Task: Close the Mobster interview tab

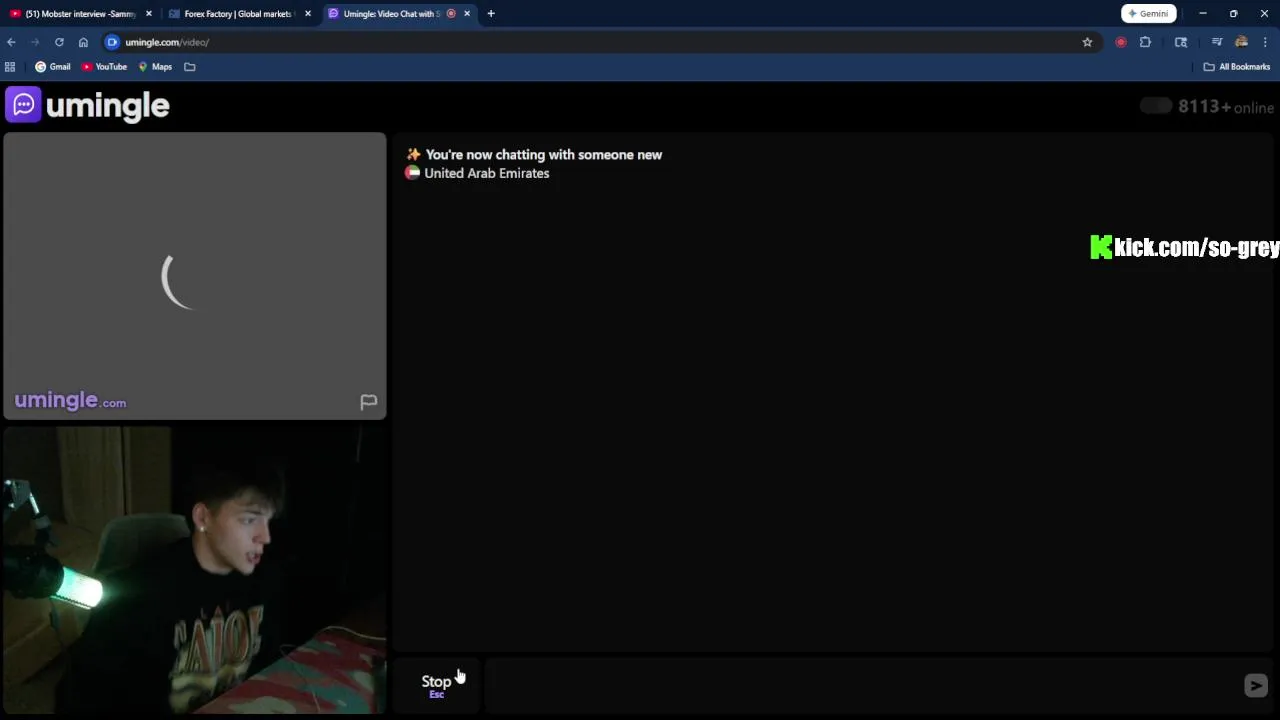Action: (149, 14)
